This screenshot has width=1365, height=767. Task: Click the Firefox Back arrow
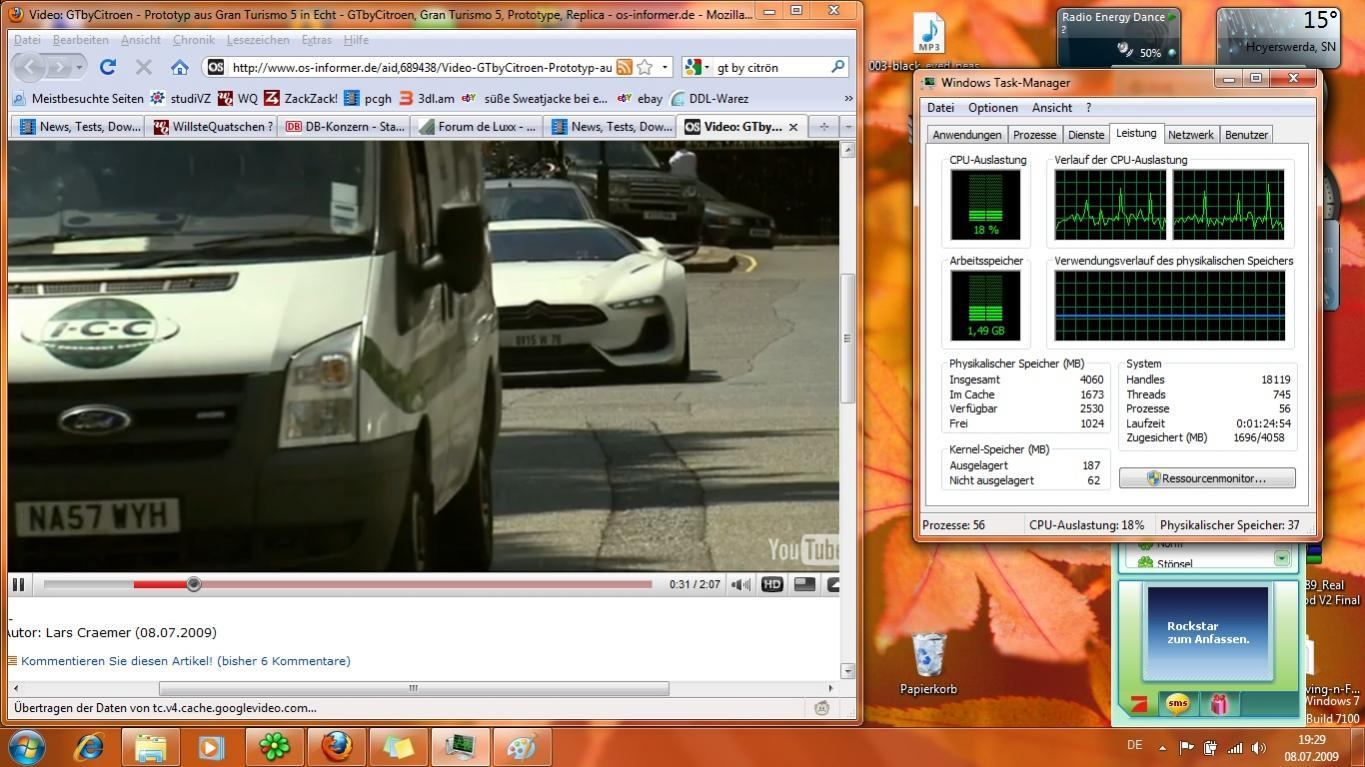pos(29,67)
